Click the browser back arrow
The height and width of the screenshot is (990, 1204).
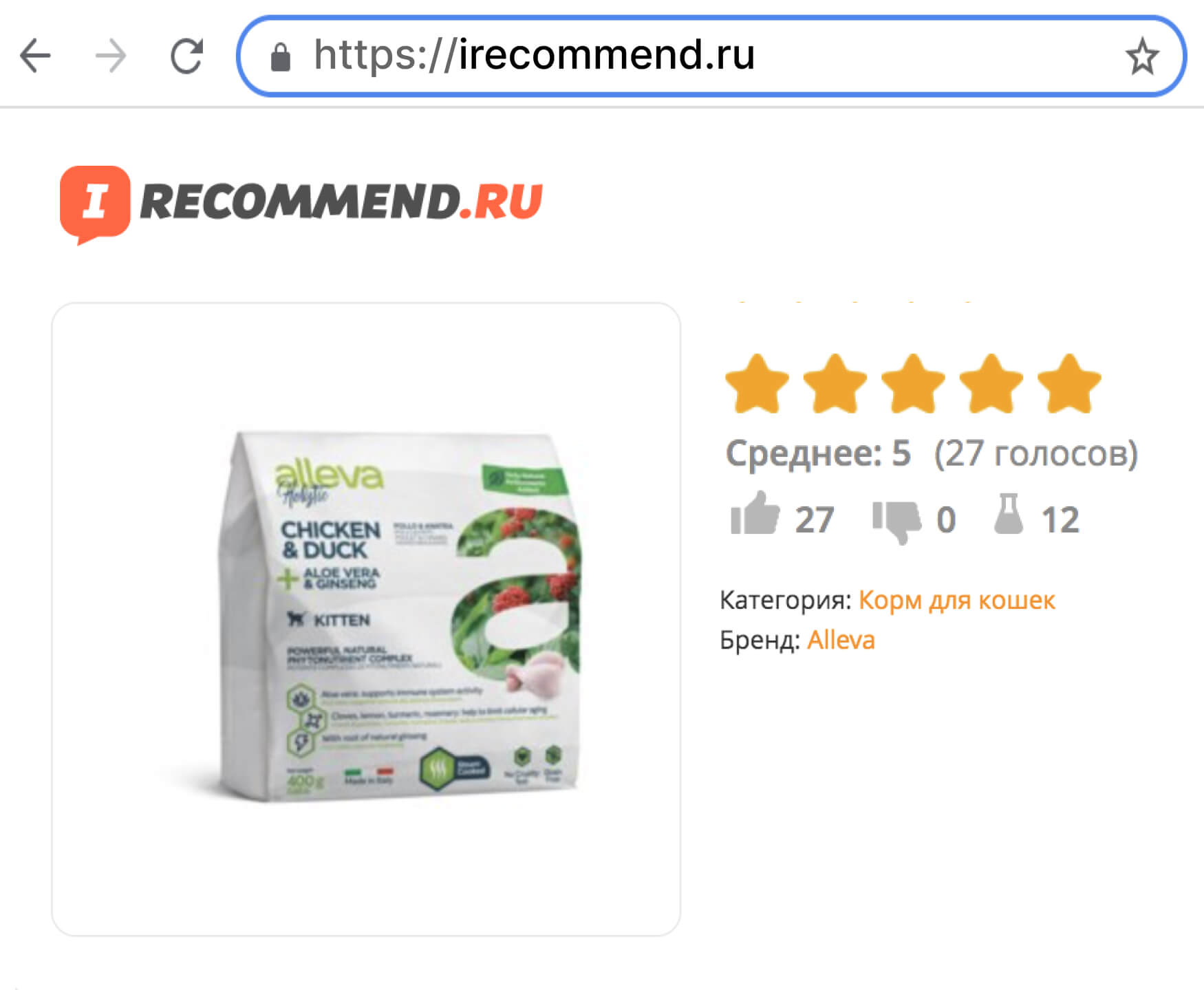pyautogui.click(x=36, y=56)
